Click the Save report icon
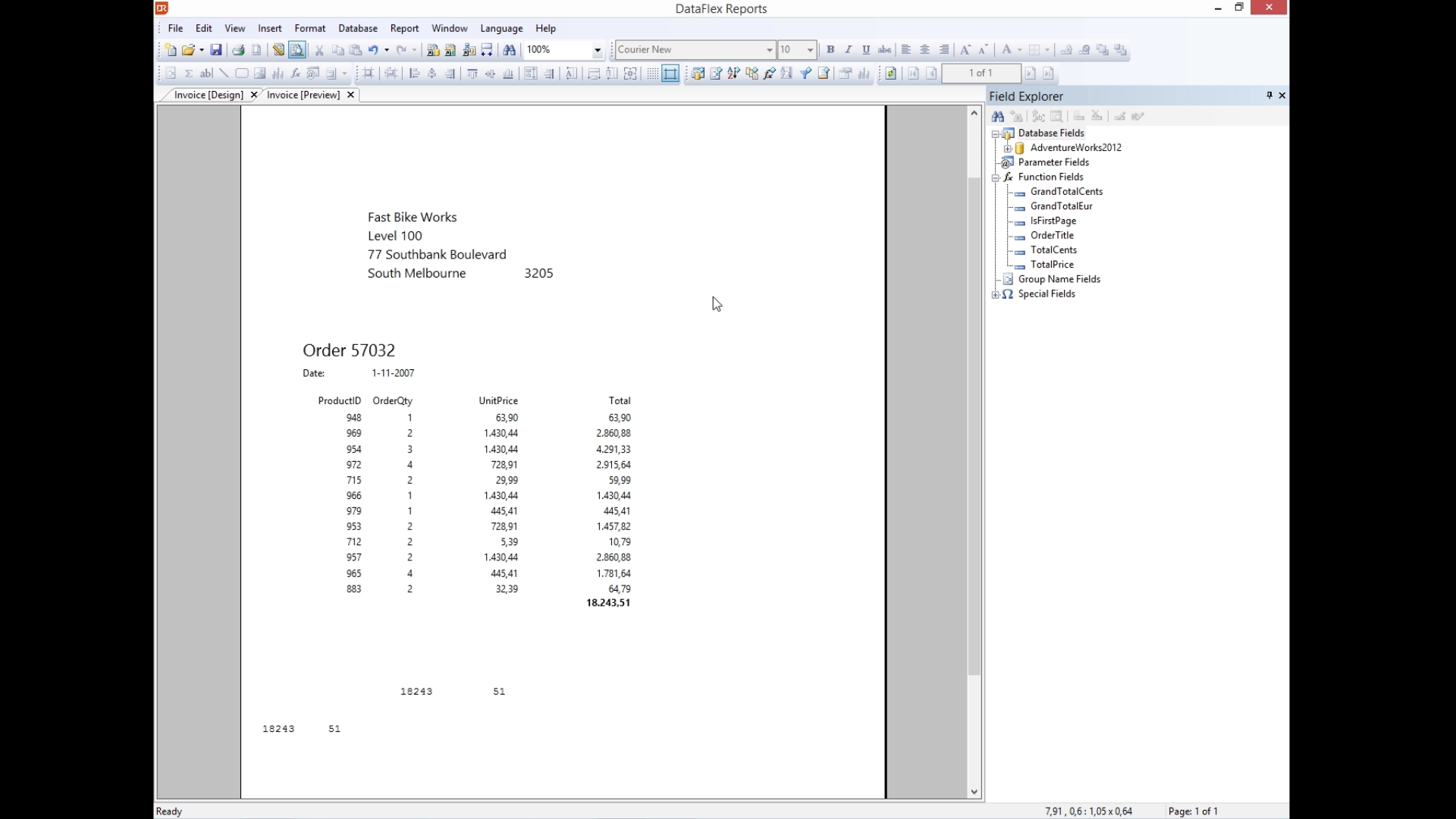Screen dimensions: 1456x819 tap(216, 50)
